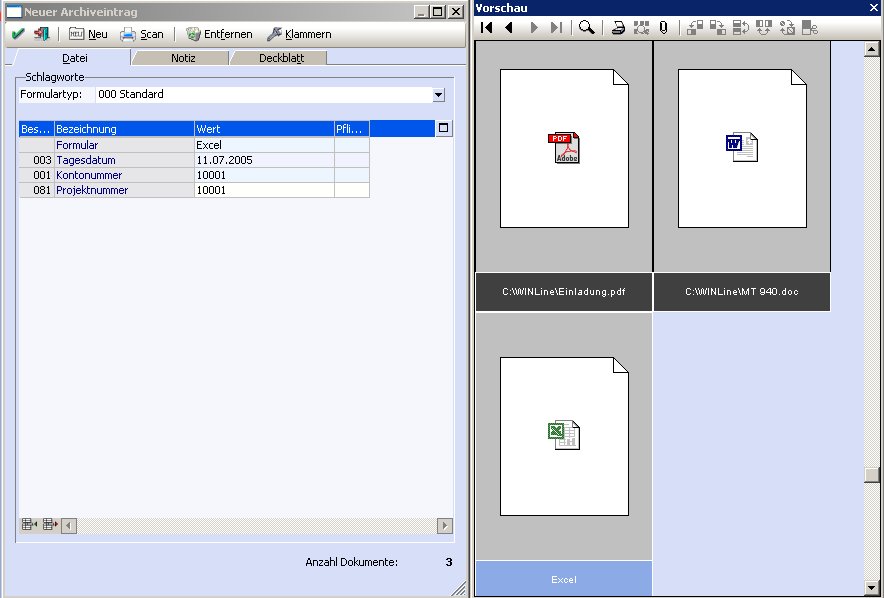884x598 pixels.
Task: Click the Vorschau scrollbar up arrow
Action: click(872, 49)
